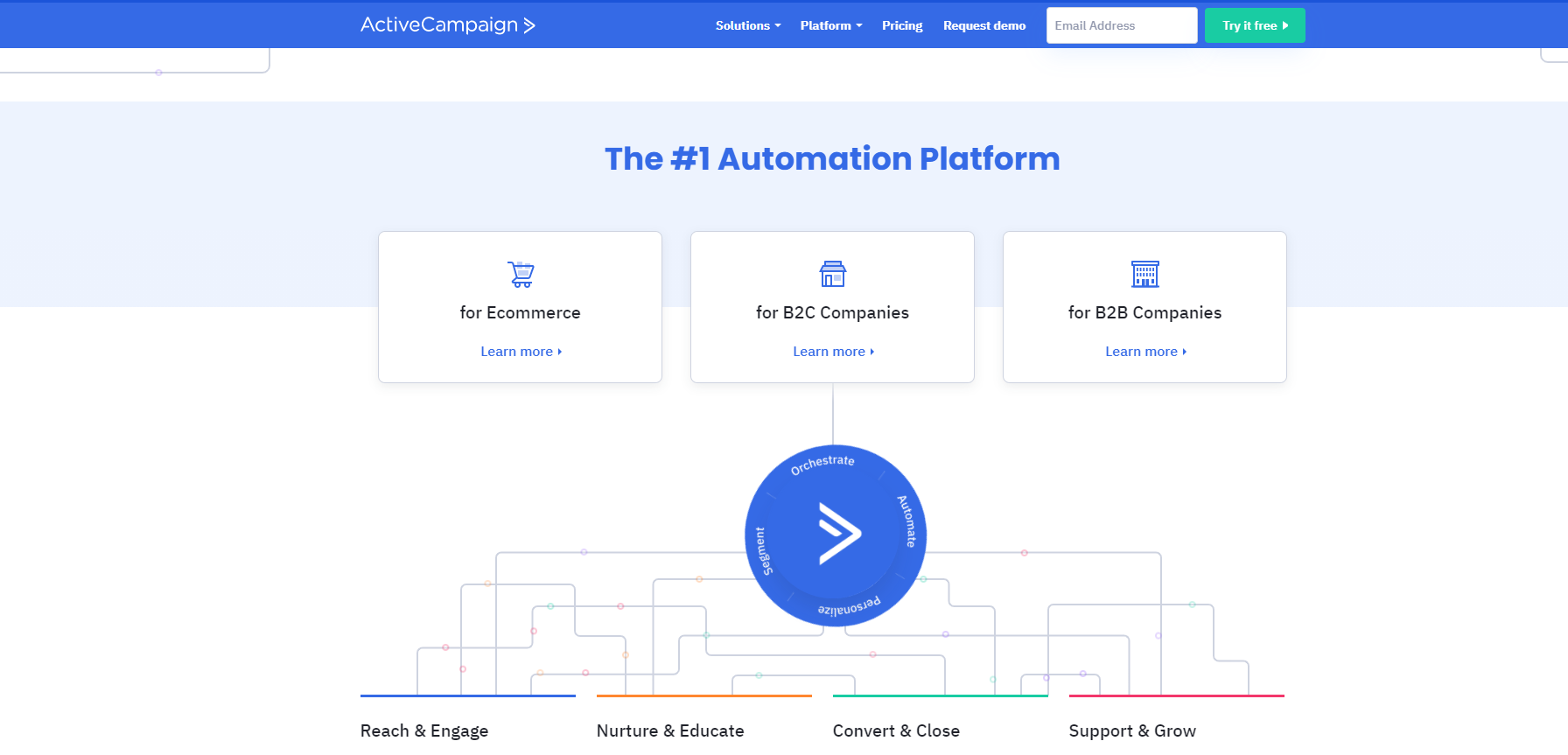The width and height of the screenshot is (1568, 755).
Task: Click the ActiveCampaign logo
Action: click(x=448, y=25)
